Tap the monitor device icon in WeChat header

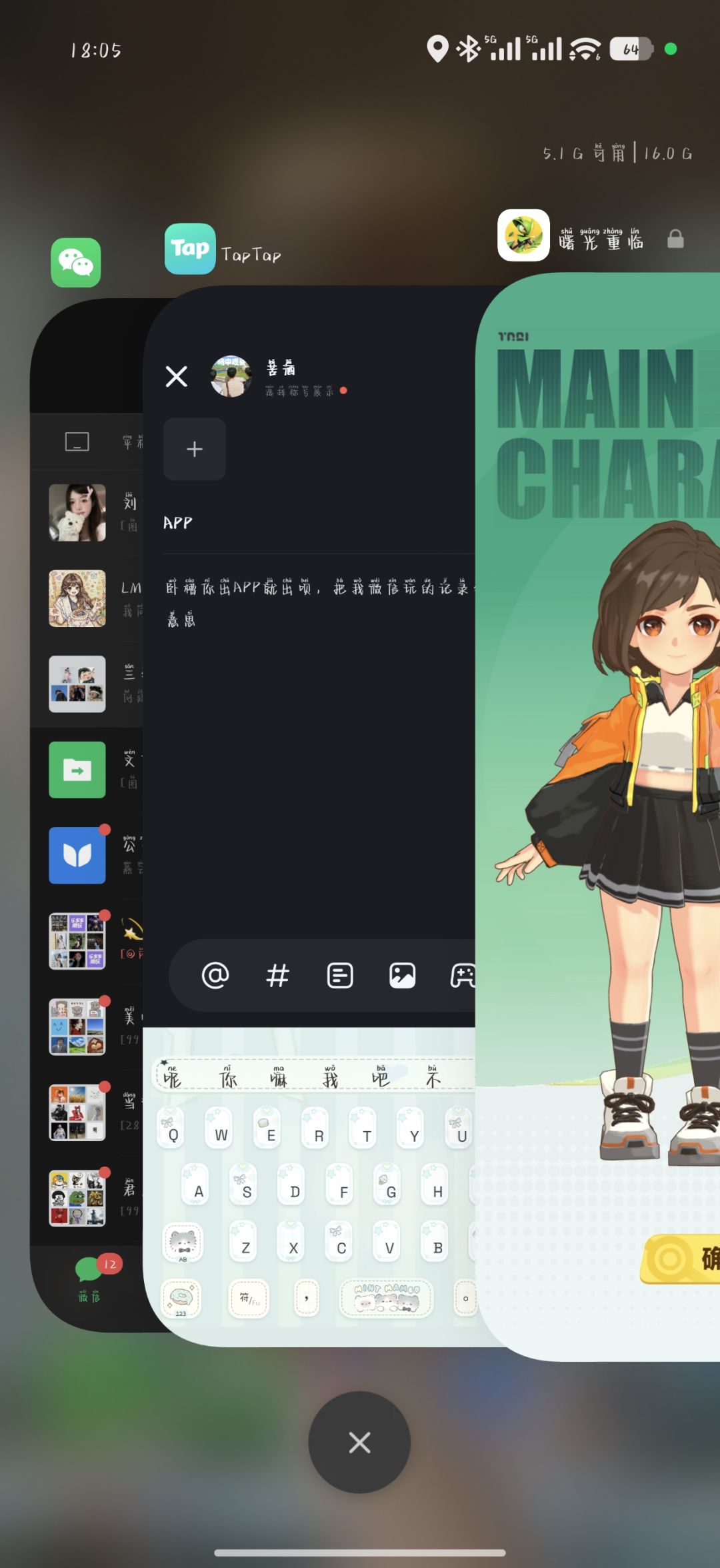[x=77, y=442]
